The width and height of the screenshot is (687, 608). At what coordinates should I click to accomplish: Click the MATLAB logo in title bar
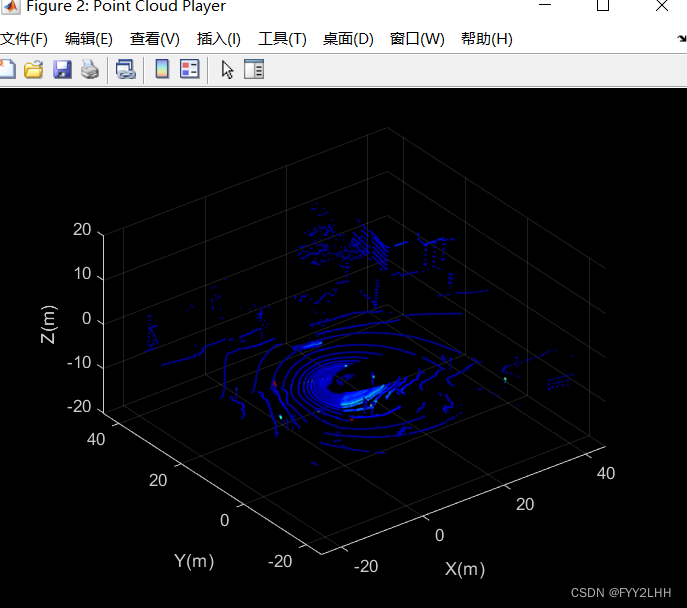(x=10, y=6)
